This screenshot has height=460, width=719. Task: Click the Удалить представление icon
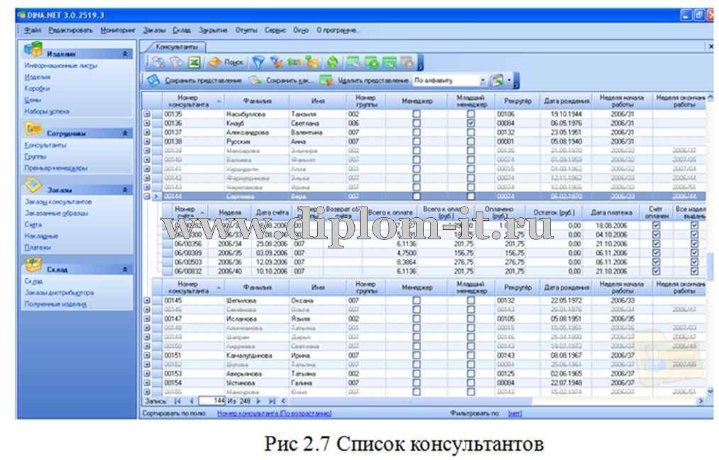point(326,80)
